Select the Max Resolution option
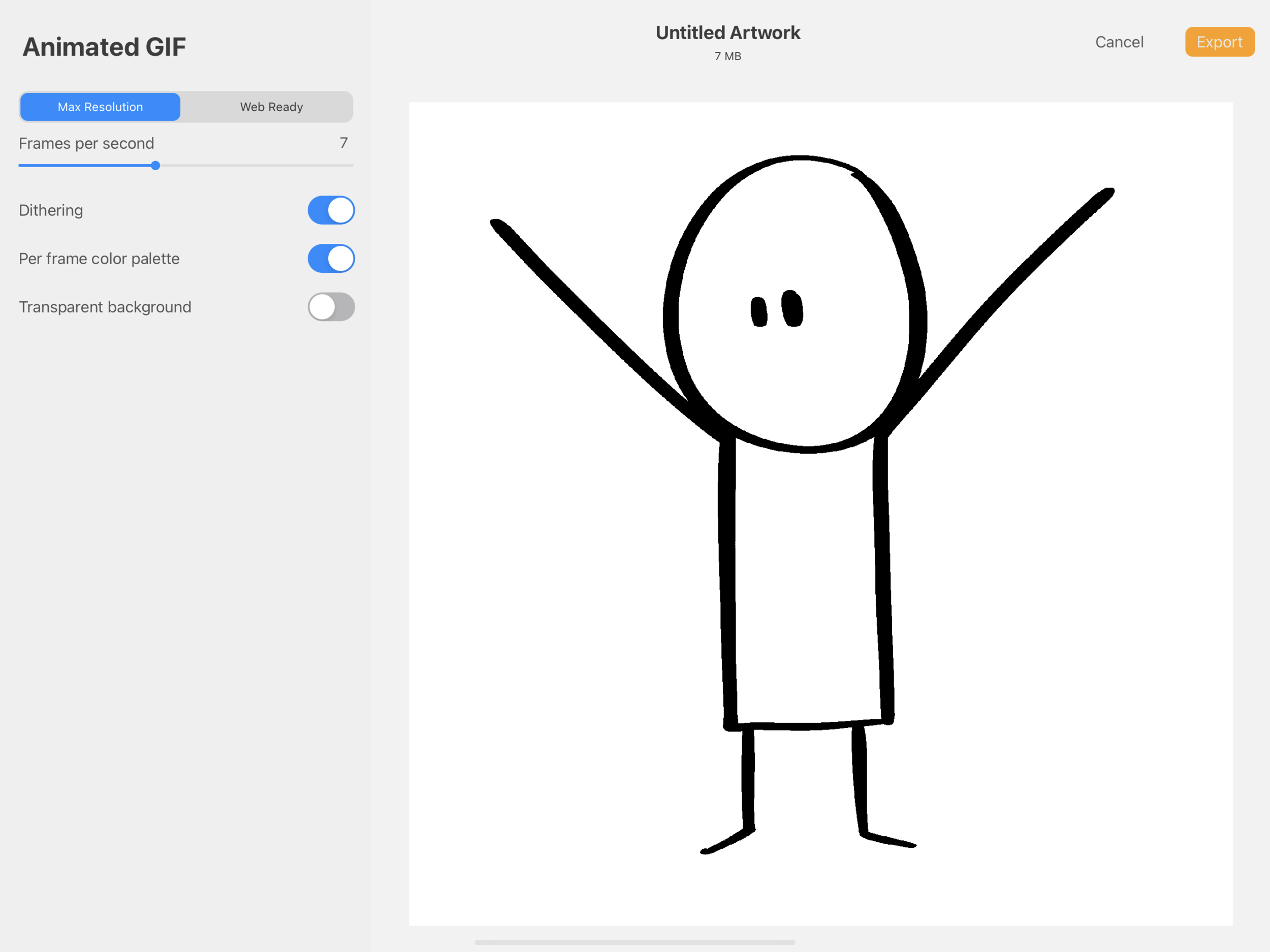The width and height of the screenshot is (1270, 952). pyautogui.click(x=100, y=106)
